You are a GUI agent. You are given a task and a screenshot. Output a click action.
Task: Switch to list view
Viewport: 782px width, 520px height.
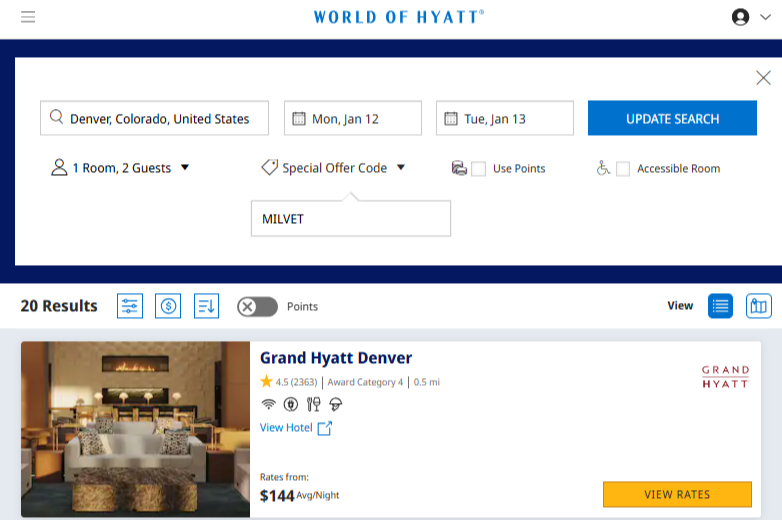tap(720, 306)
